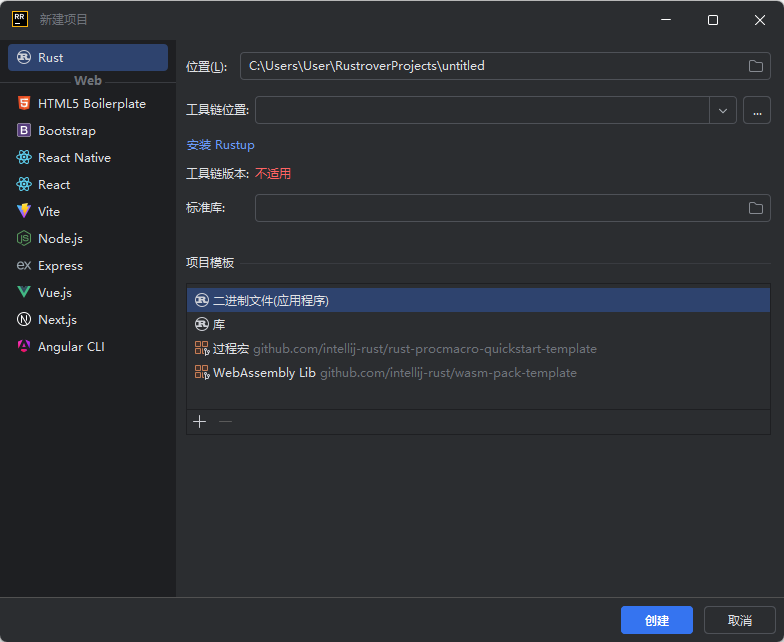Click the toolchain location combo box field

(x=482, y=110)
